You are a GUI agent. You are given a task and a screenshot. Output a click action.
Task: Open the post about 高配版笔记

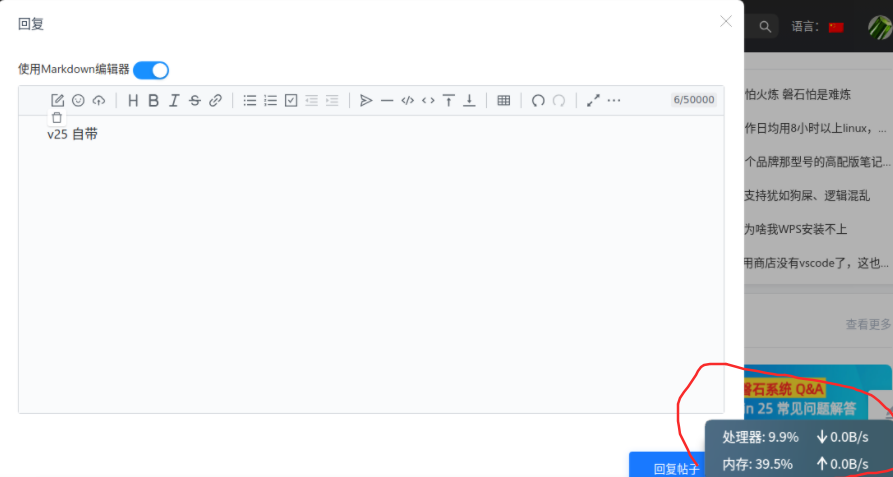(x=817, y=162)
